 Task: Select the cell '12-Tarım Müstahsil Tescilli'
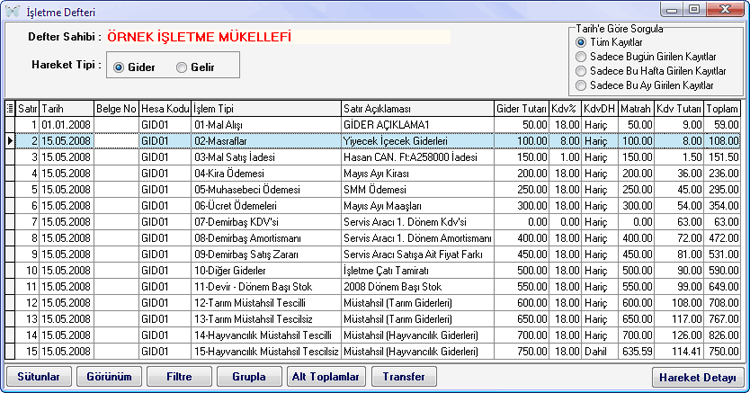point(266,303)
